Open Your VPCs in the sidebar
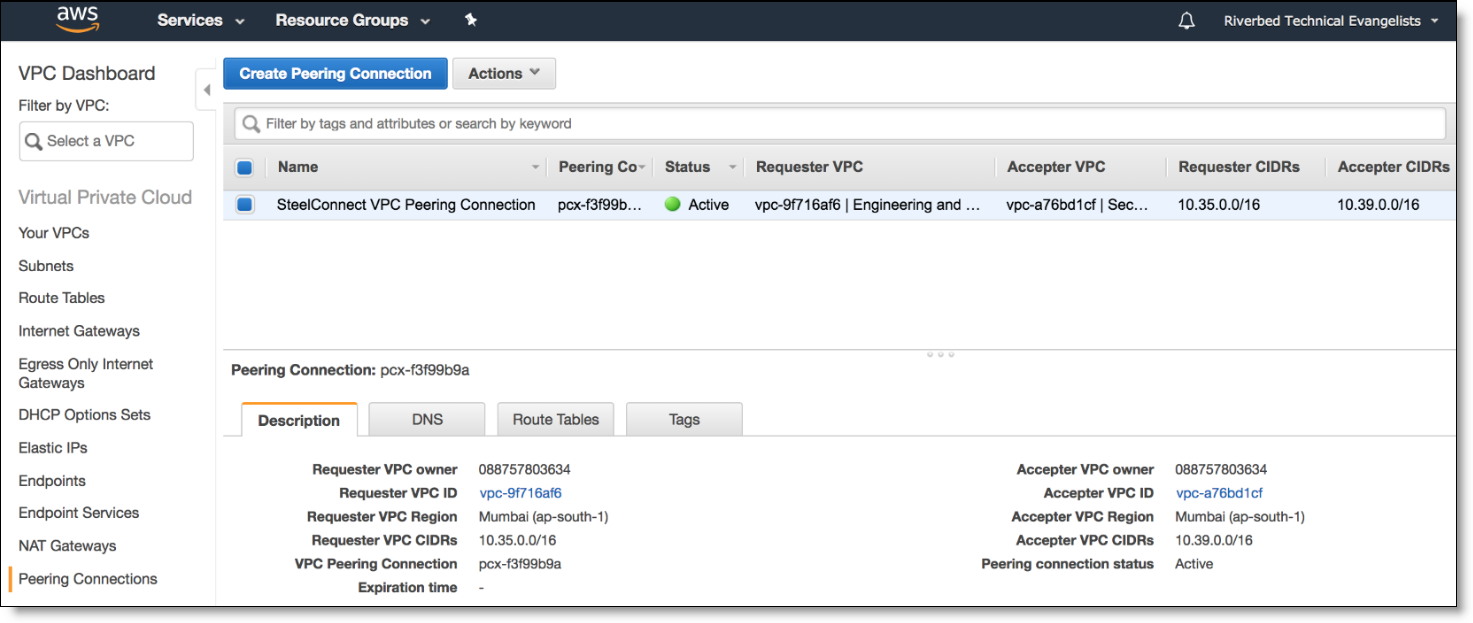Image resolution: width=1473 pixels, height=623 pixels. (54, 233)
